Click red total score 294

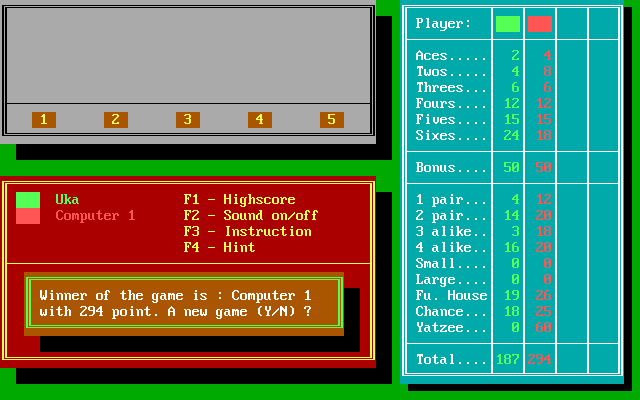(540, 360)
